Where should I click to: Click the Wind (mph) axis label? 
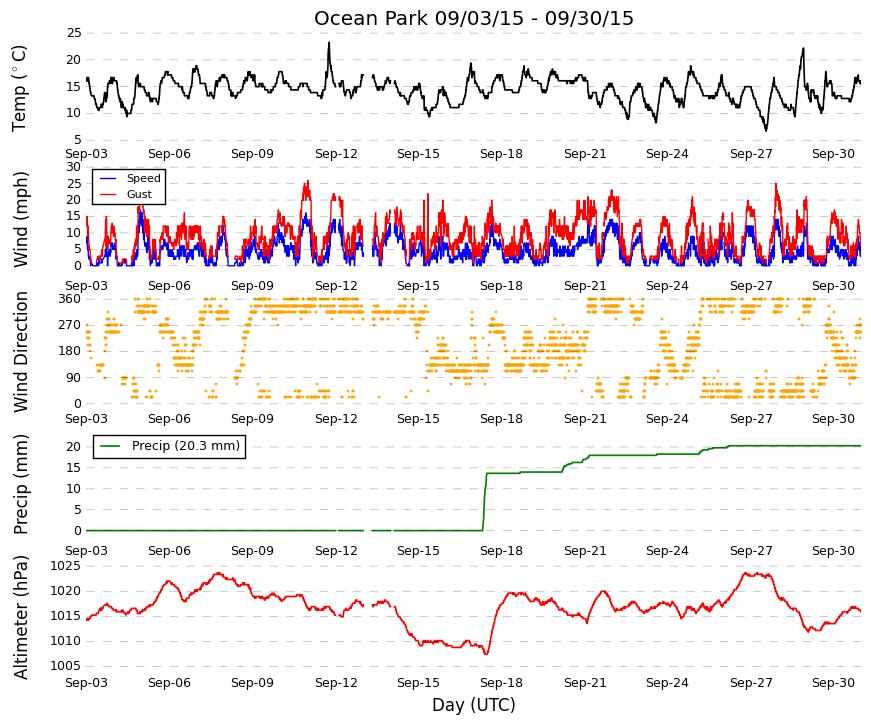(20, 219)
